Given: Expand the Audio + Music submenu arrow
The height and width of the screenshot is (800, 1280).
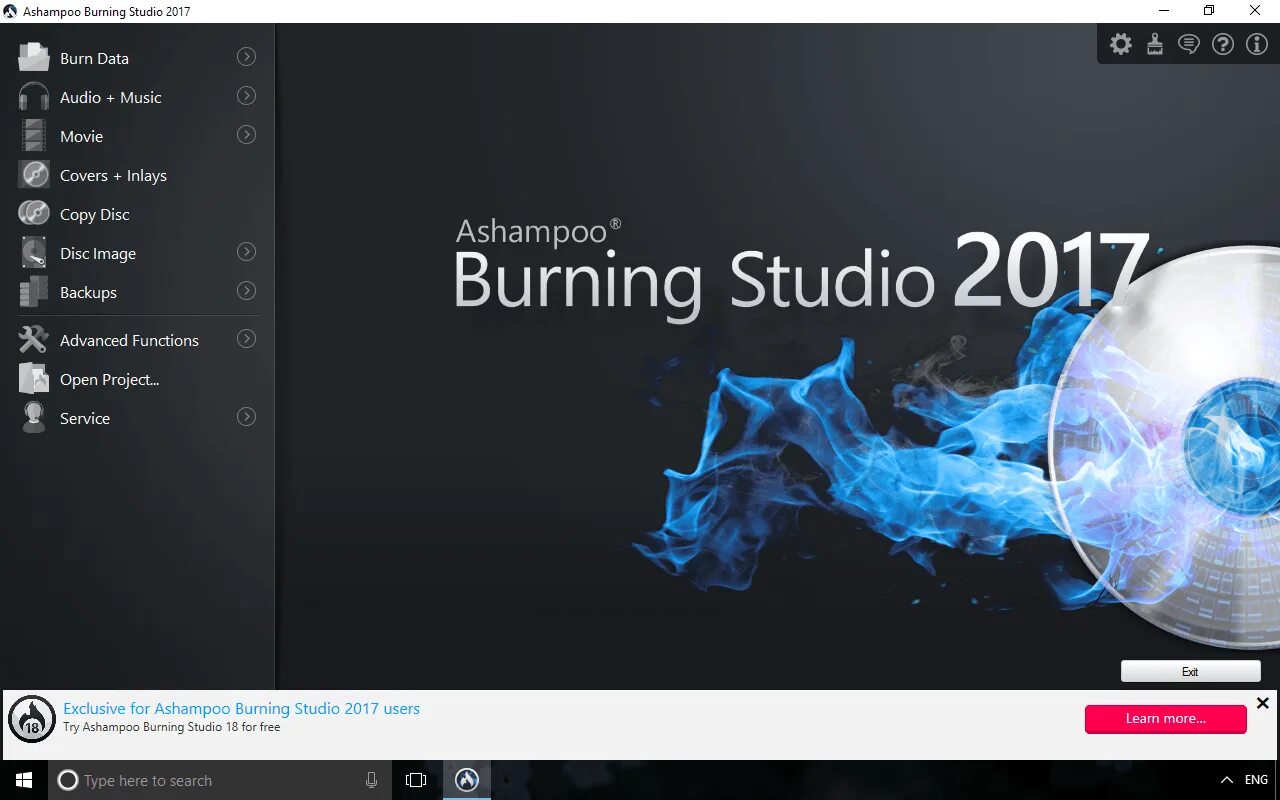Looking at the screenshot, I should coord(246,96).
